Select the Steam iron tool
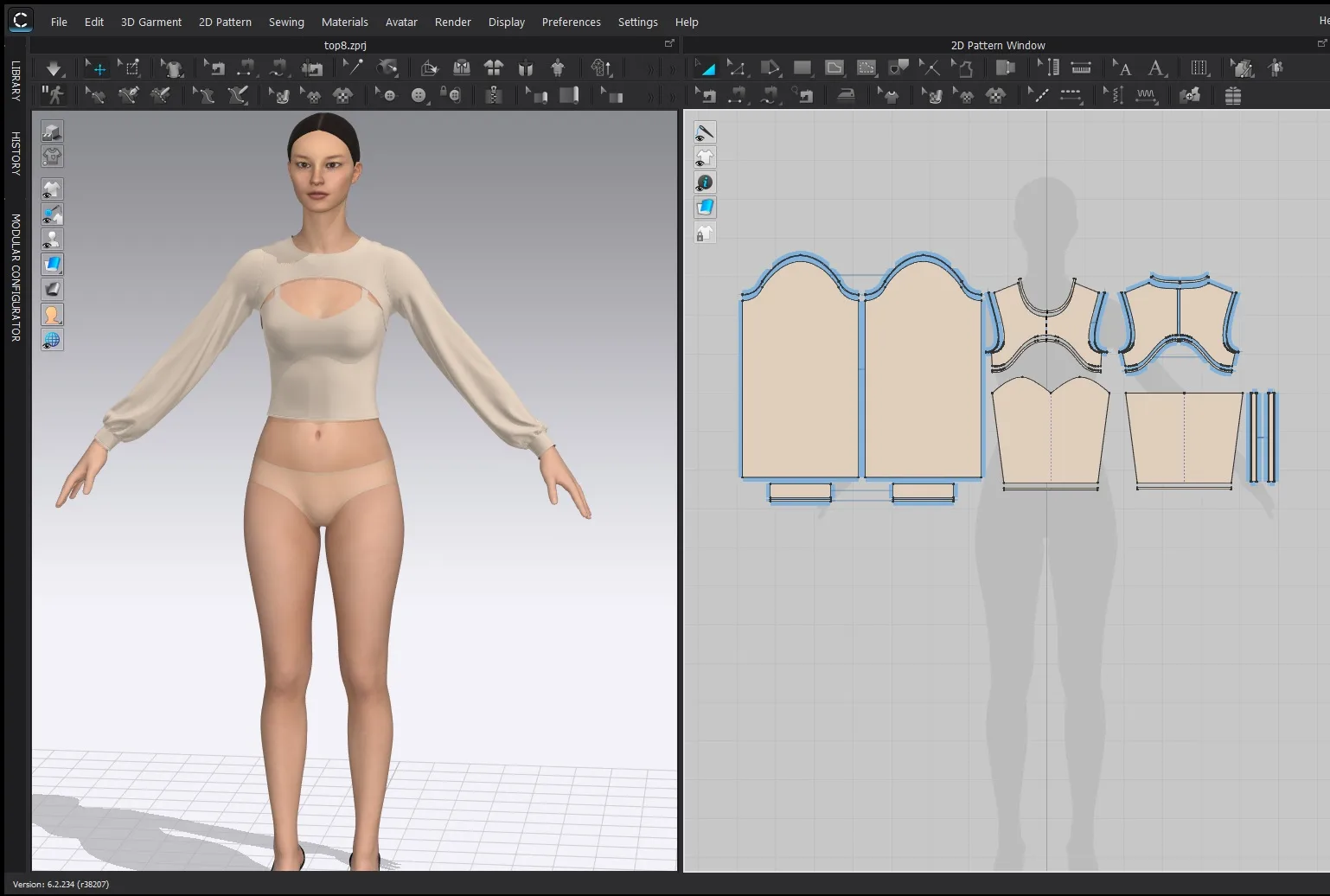 click(846, 95)
